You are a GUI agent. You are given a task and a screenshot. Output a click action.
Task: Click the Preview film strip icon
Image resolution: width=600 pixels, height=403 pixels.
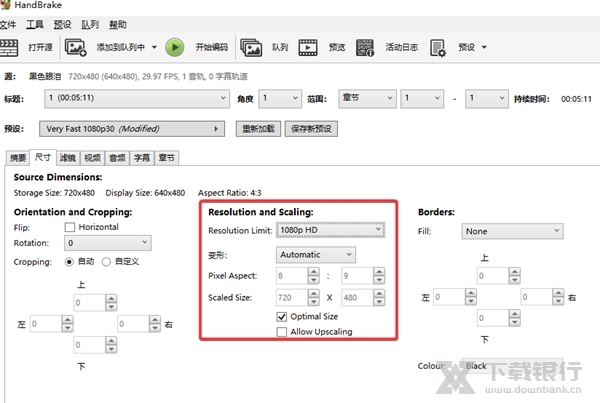308,47
